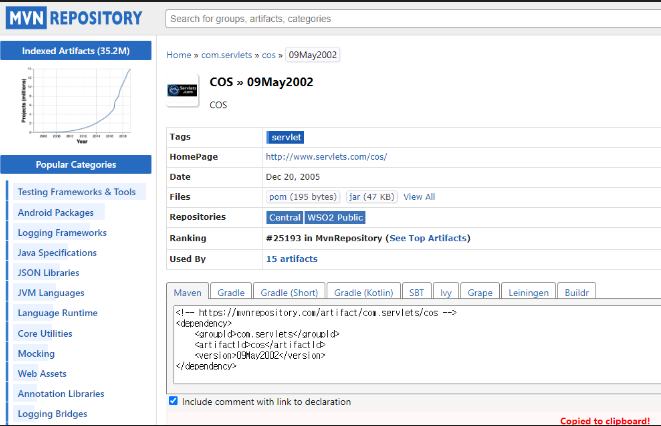661x426 pixels.
Task: Focus the search field for groups, artifacts, categories
Action: point(413,19)
